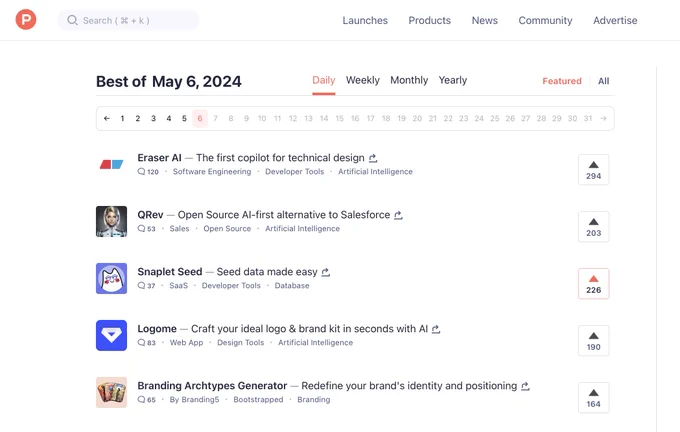
Task: Open the Launches menu
Action: point(365,20)
